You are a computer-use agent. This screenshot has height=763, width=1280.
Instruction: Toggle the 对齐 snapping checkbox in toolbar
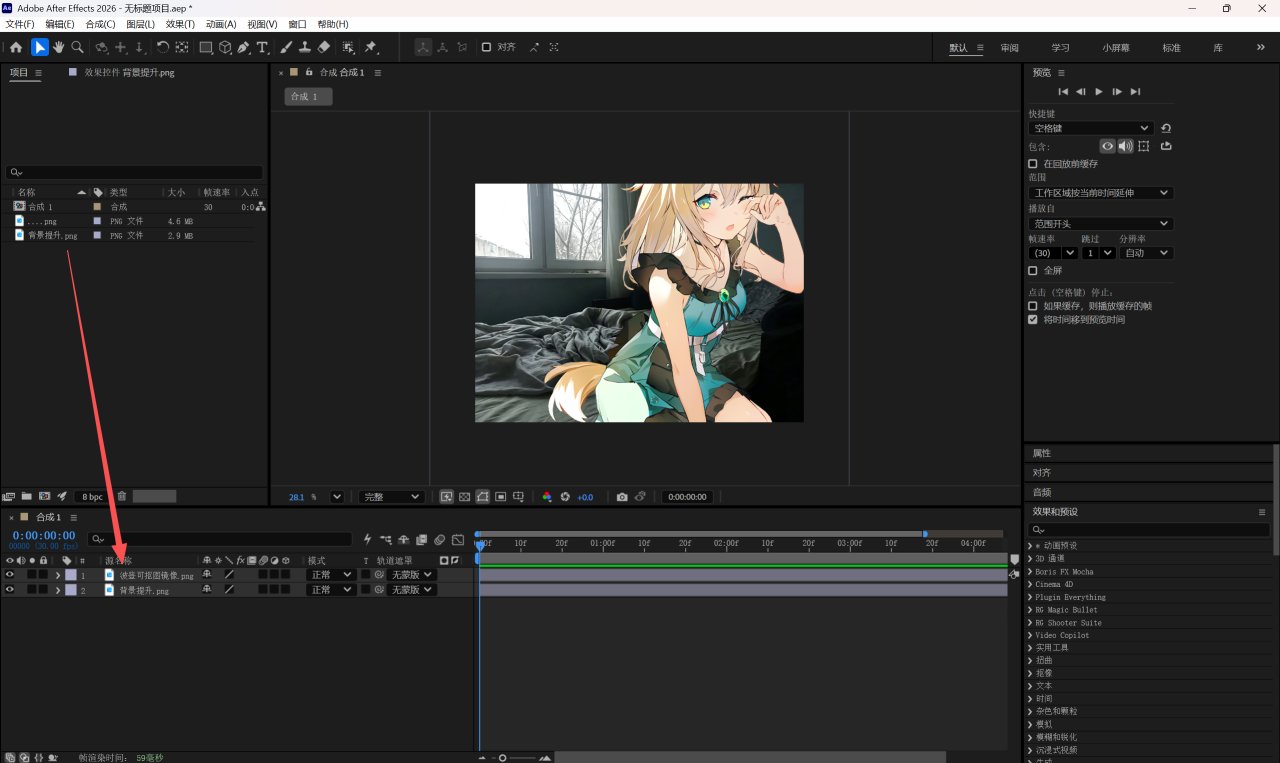[487, 47]
